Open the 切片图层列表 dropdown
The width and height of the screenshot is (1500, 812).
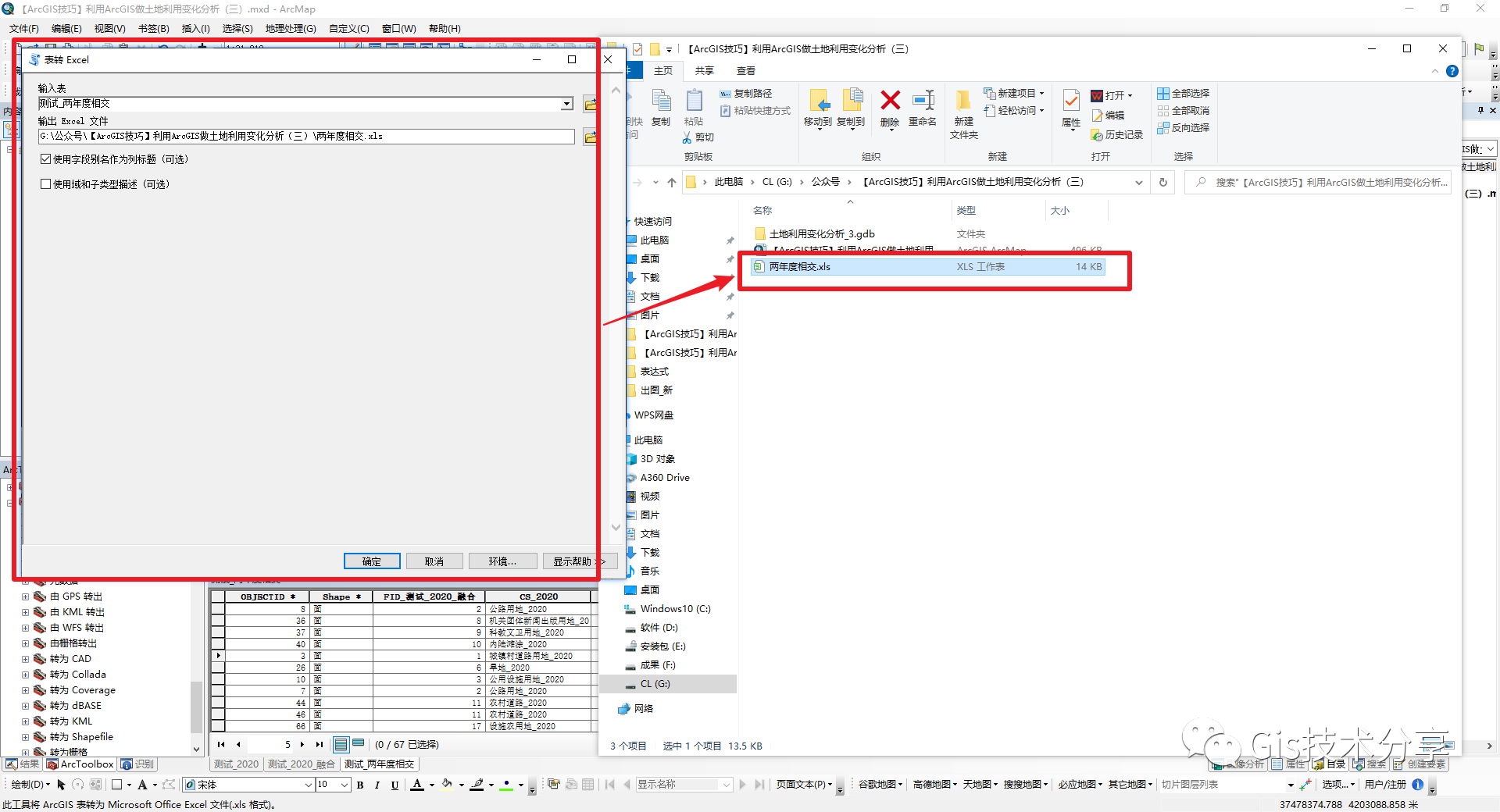point(1291,785)
